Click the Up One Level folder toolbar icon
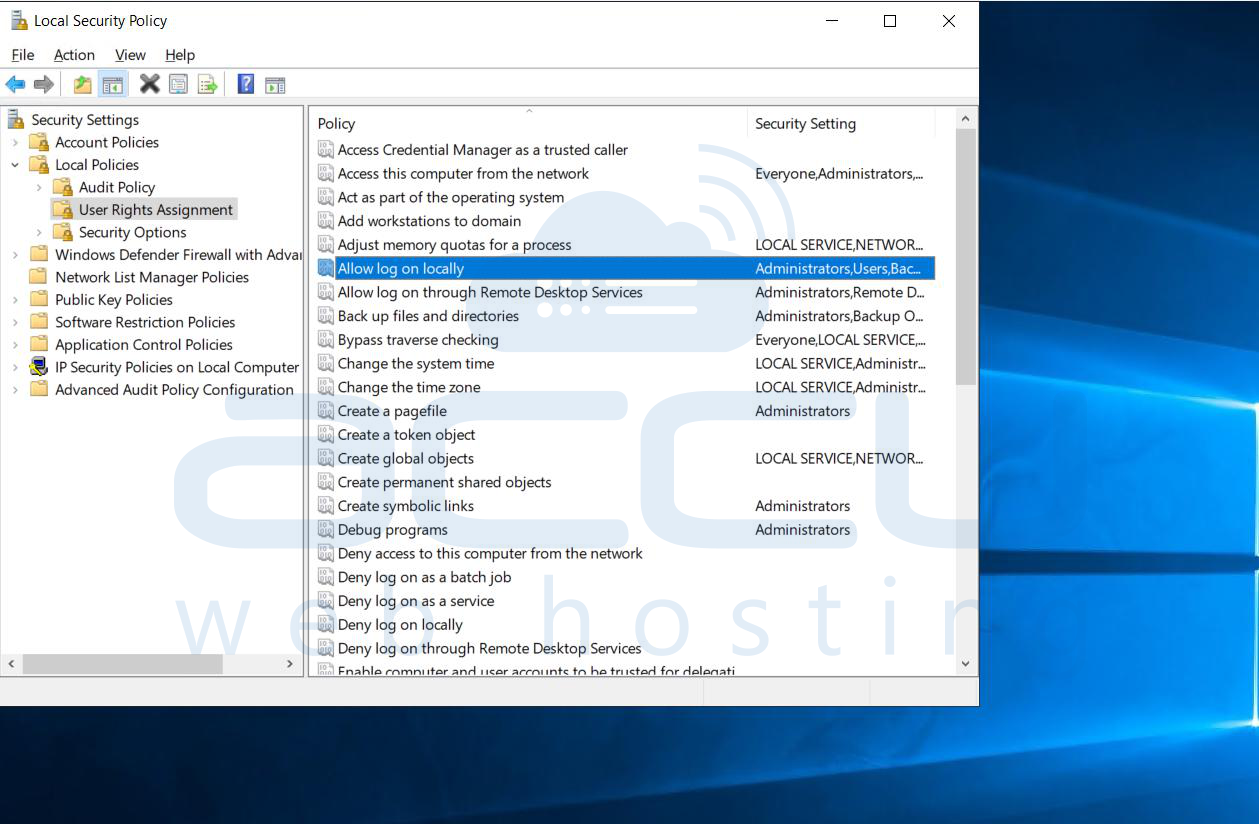1259x824 pixels. (83, 84)
